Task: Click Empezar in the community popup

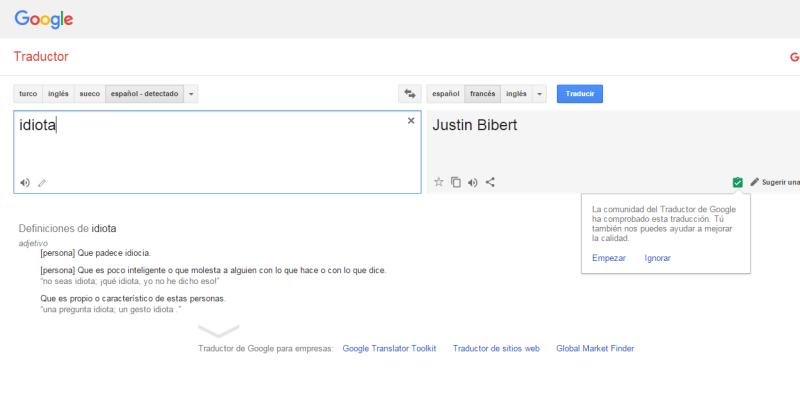Action: point(608,258)
